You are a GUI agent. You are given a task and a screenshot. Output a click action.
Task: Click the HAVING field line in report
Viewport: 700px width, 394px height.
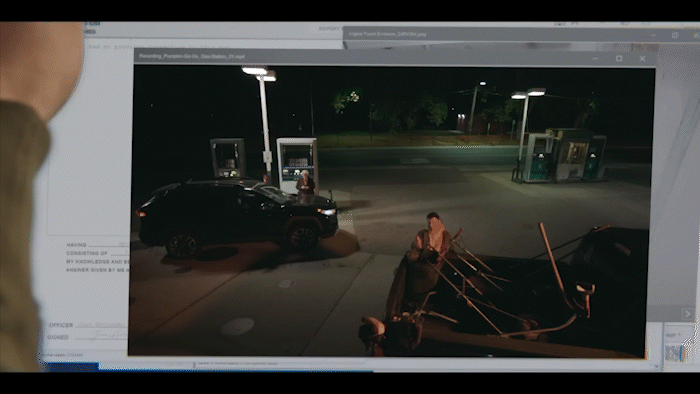click(109, 245)
